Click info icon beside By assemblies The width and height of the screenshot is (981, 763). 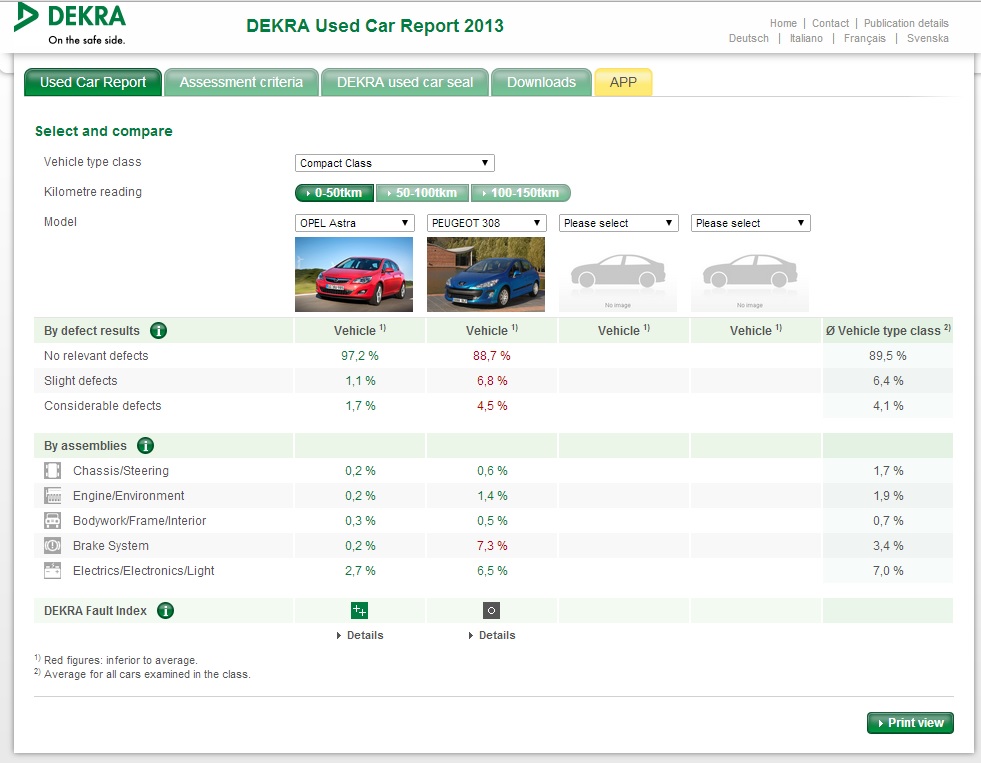tap(145, 446)
